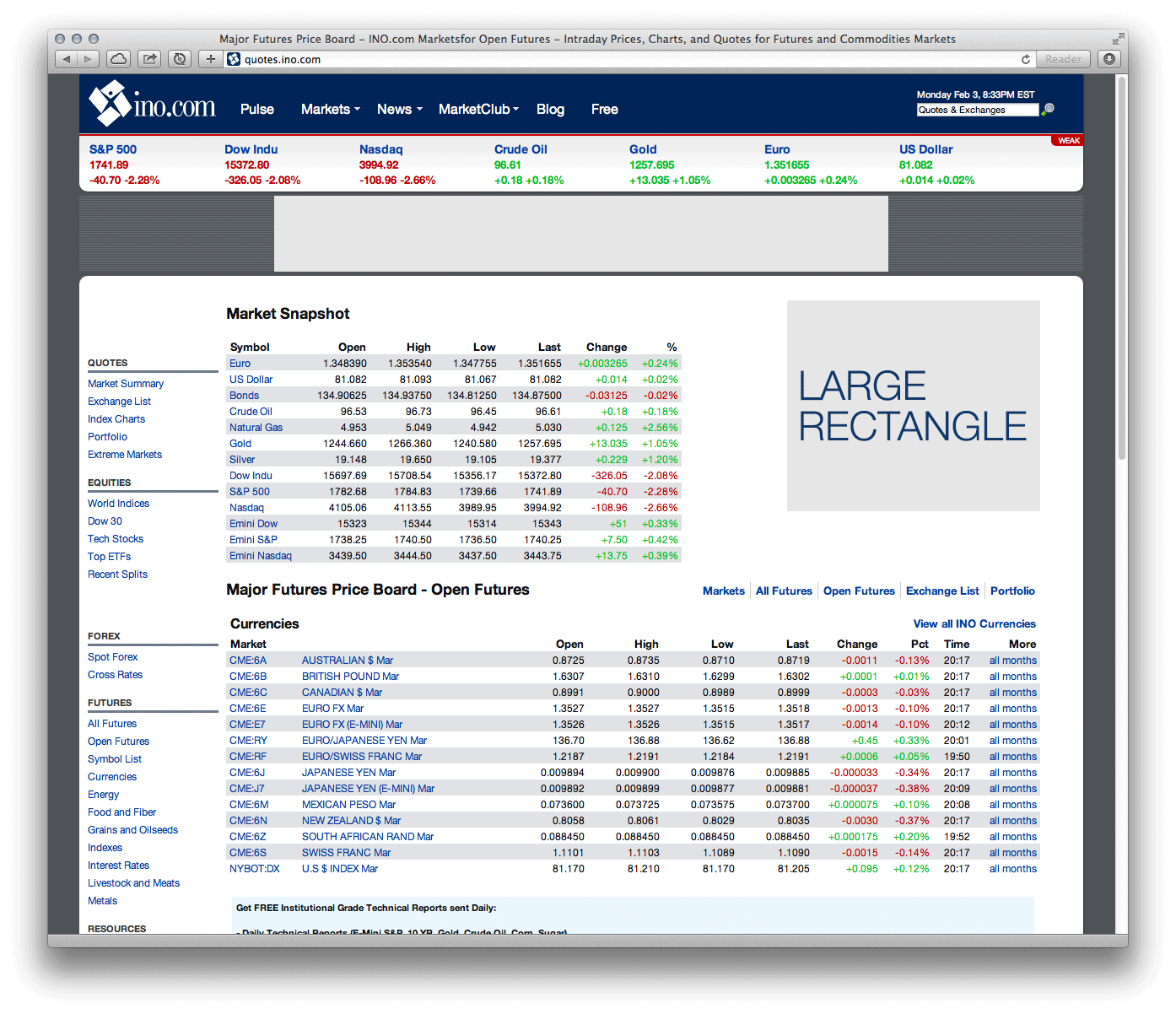Switch to the All Futures tab link
This screenshot has width=1176, height=1014.
784,591
